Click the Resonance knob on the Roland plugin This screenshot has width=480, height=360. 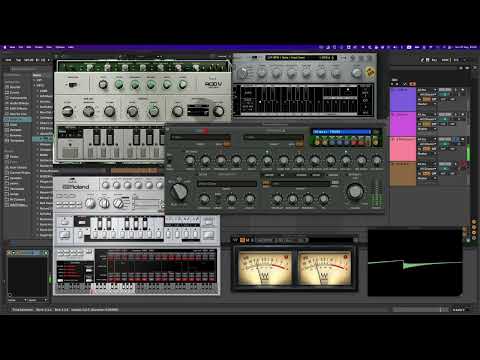click(x=127, y=185)
